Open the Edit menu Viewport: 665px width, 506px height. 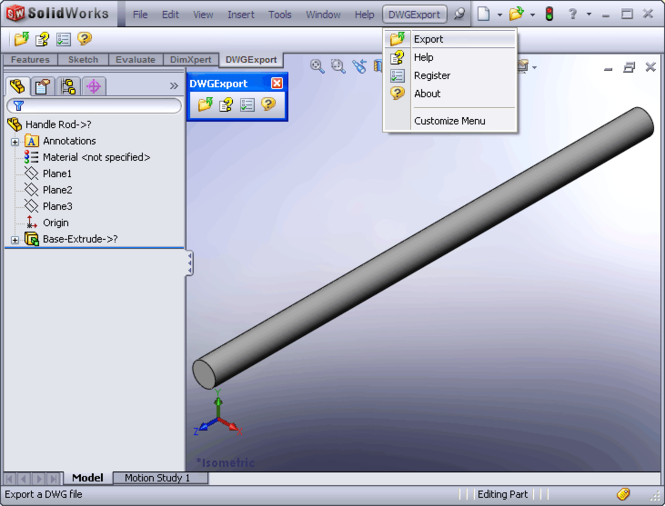[x=170, y=14]
